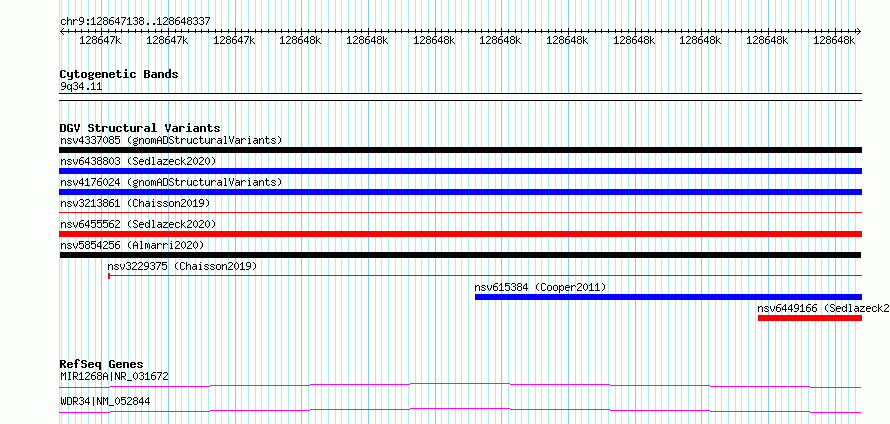
Task: Select the magenta line of WDR34
Action: tap(460, 410)
